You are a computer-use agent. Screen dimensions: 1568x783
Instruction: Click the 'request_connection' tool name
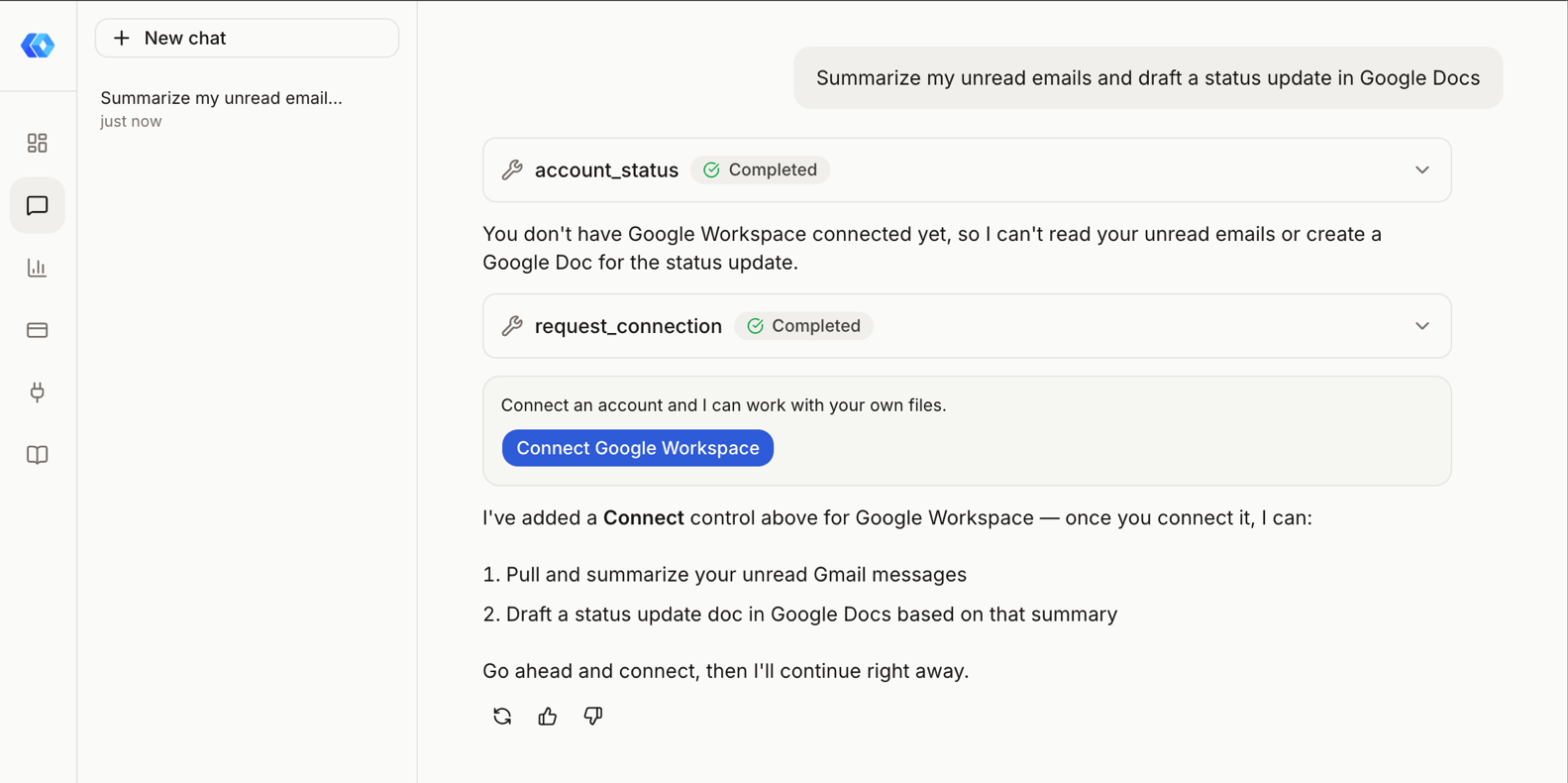(628, 326)
